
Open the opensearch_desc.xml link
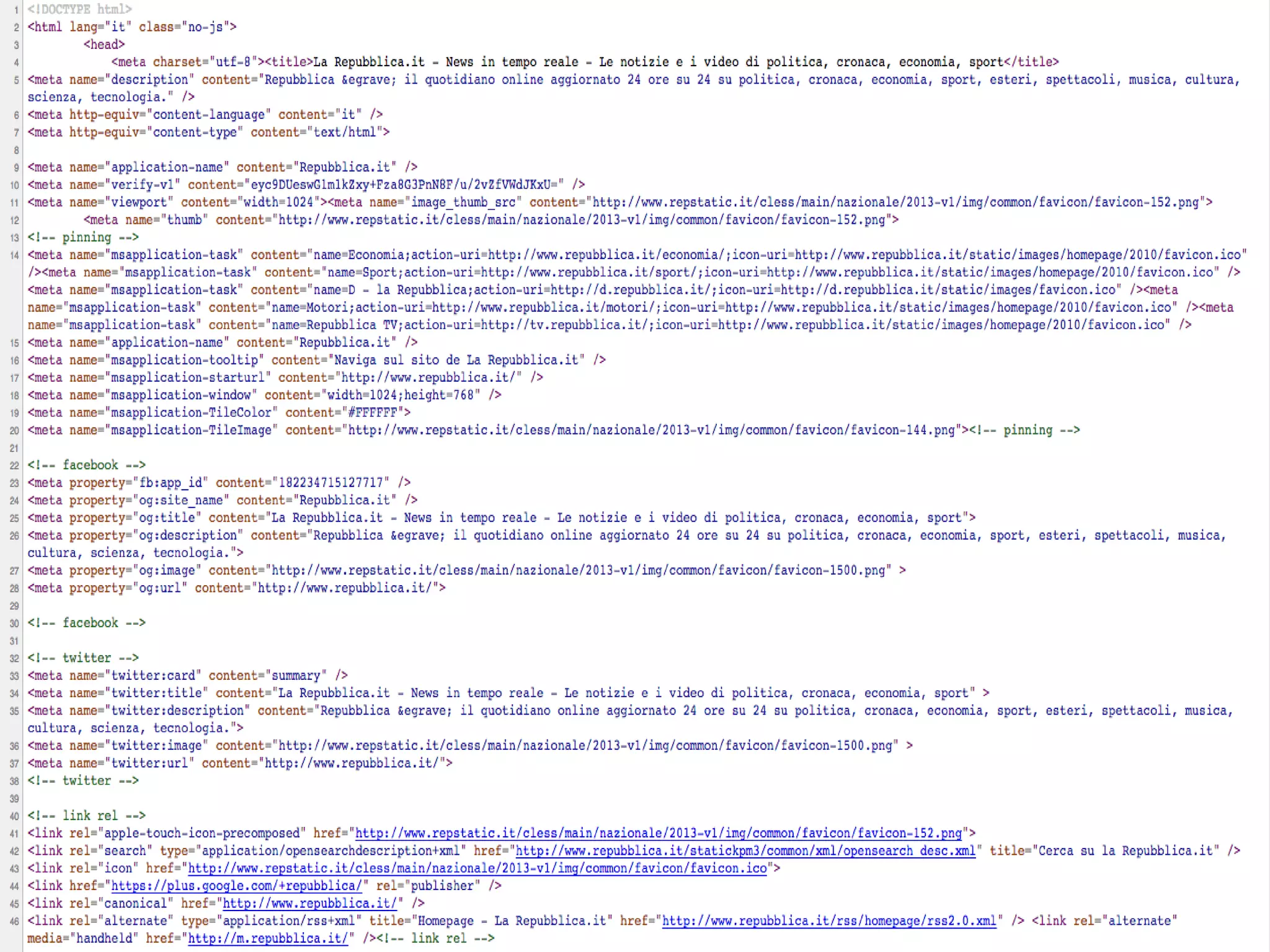tap(745, 850)
